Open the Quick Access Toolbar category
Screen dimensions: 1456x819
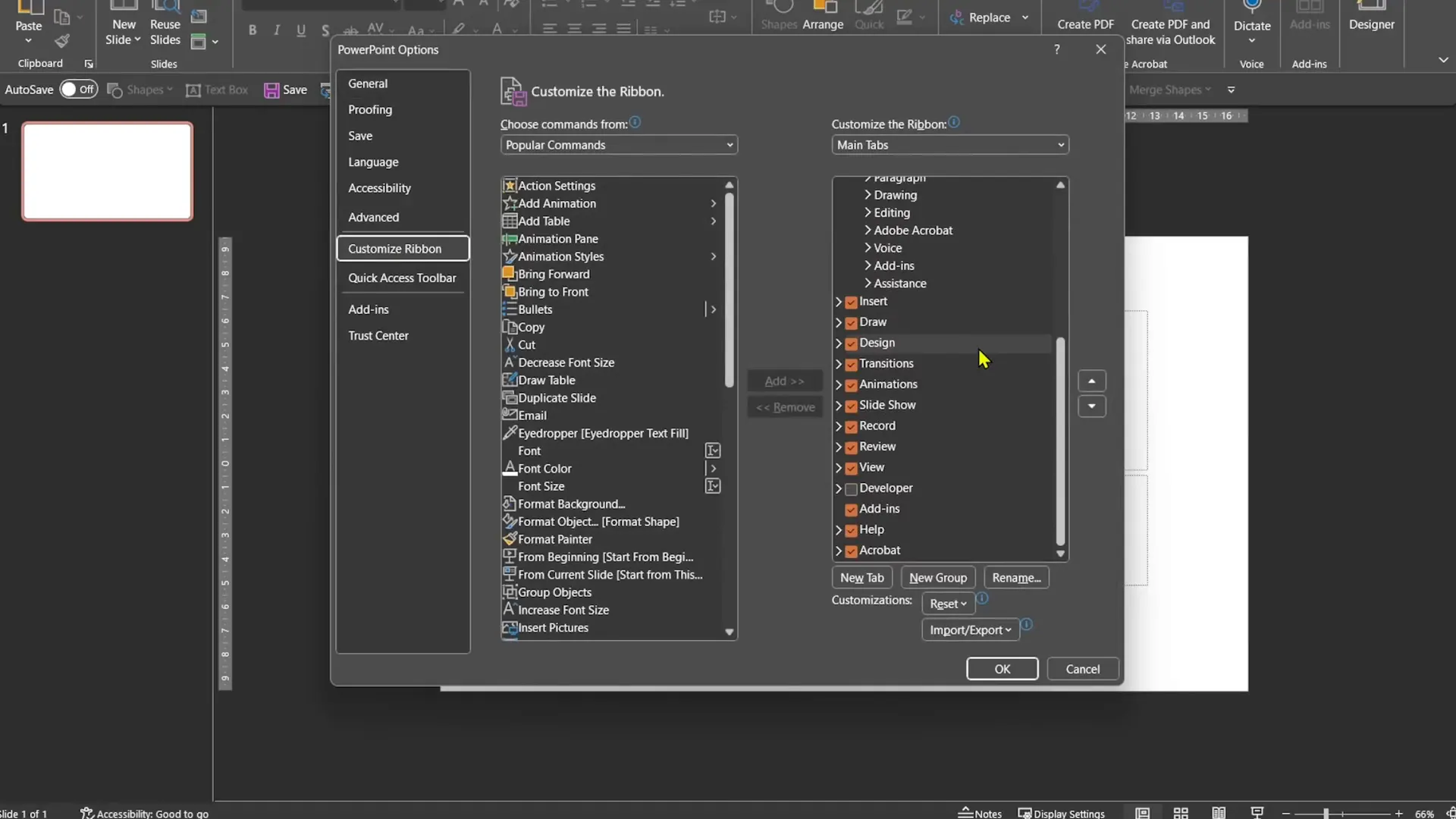pos(403,278)
